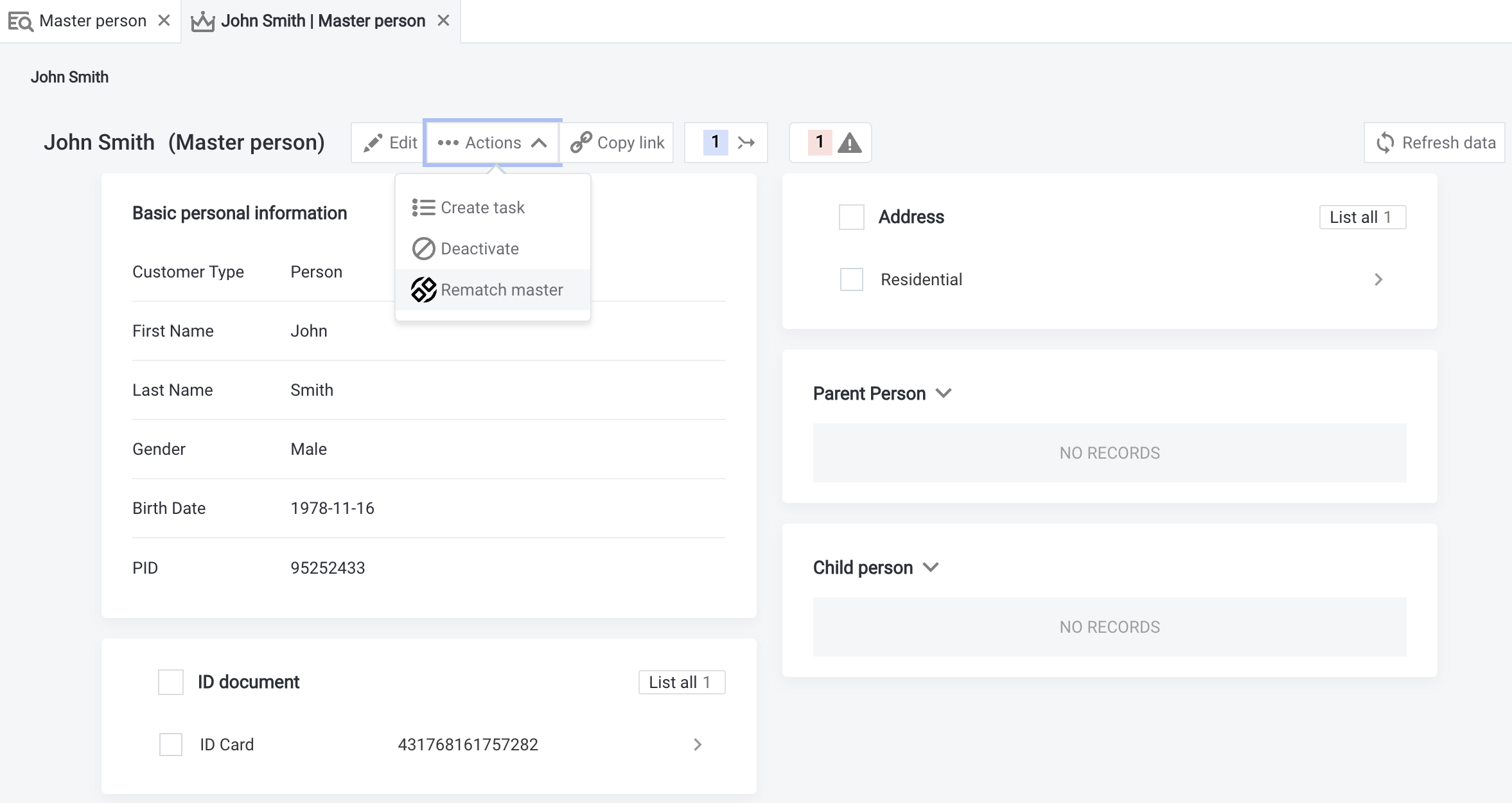Click the pencil Edit icon

point(373,143)
